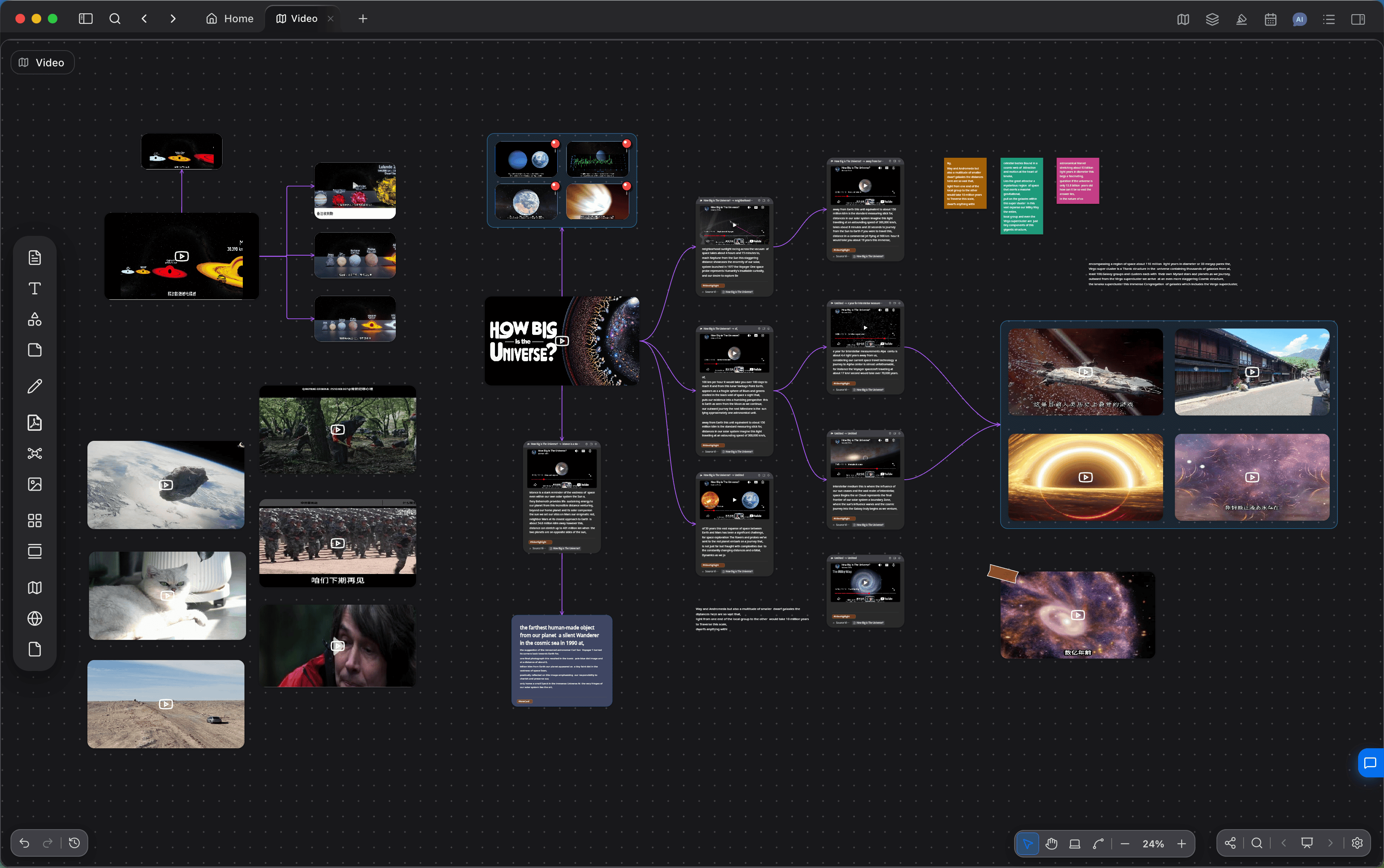Screen dimensions: 1384x868
Task: Open canvas settings gear
Action: click(1357, 843)
